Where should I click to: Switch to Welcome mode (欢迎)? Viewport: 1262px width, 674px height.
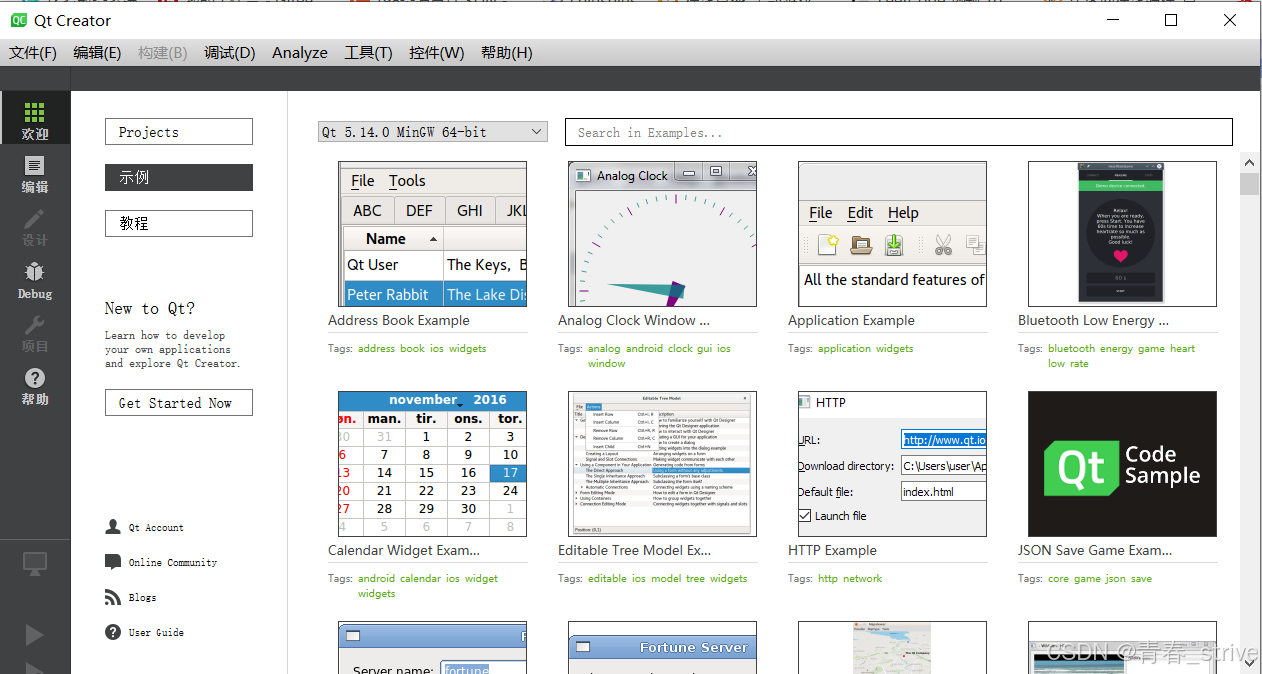(35, 118)
